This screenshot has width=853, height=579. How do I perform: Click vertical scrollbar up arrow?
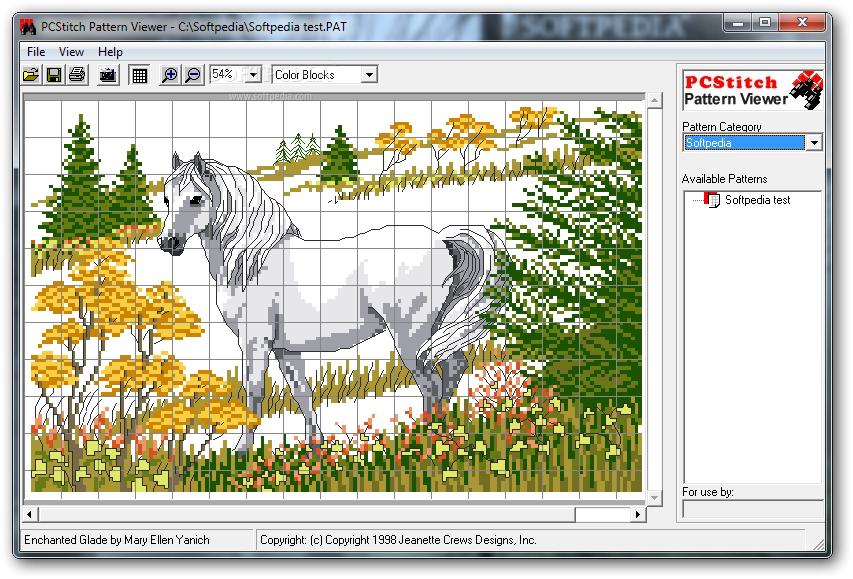coord(654,100)
